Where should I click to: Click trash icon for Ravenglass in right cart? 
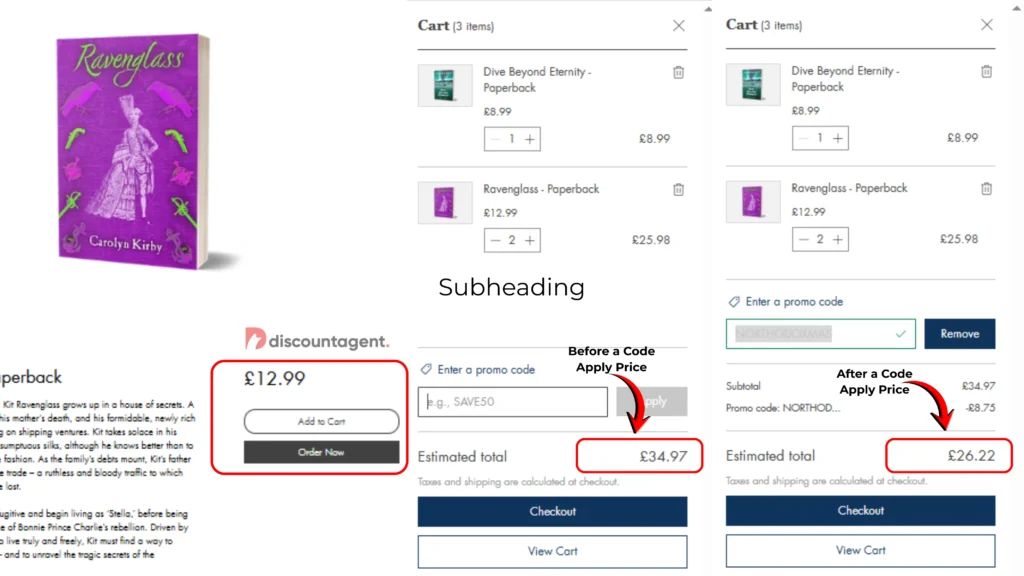pos(986,189)
